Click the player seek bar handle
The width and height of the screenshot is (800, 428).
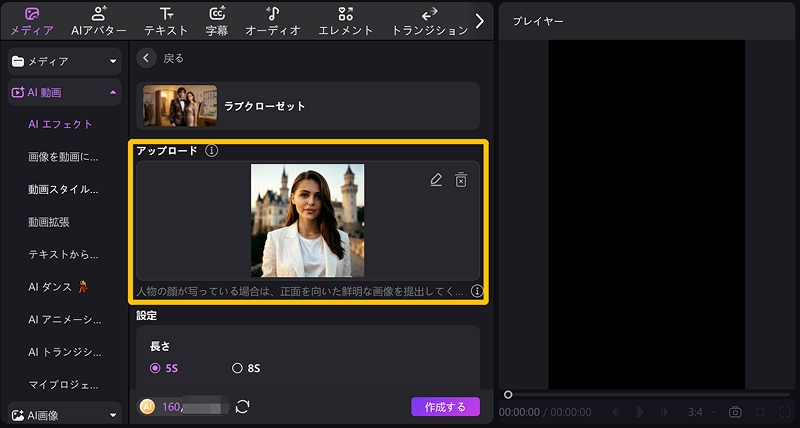click(508, 394)
